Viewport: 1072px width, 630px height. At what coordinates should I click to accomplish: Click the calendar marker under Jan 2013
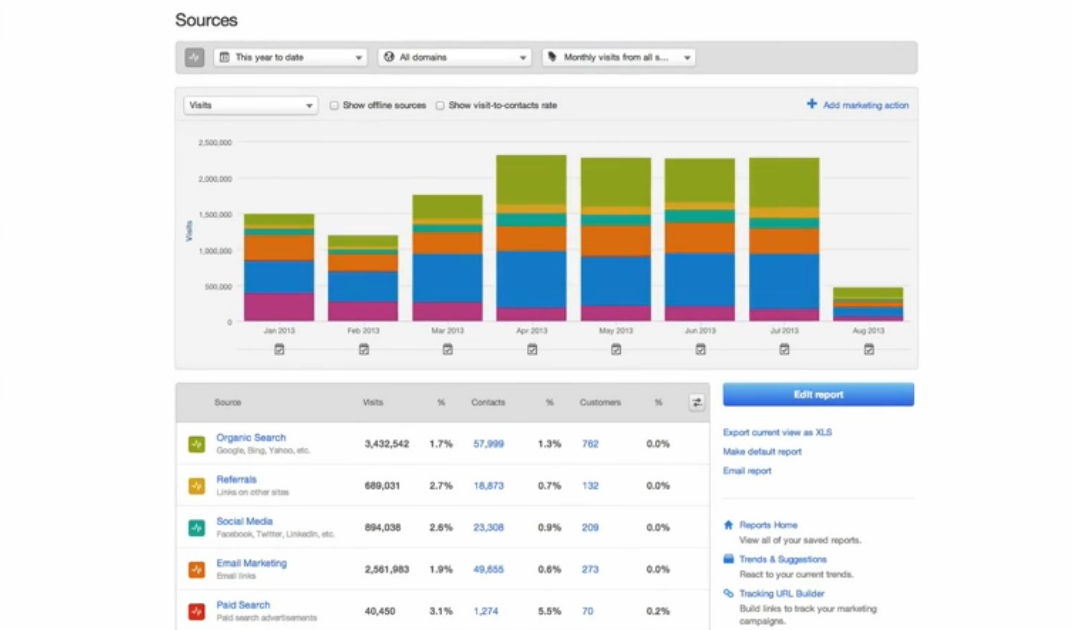click(x=279, y=350)
